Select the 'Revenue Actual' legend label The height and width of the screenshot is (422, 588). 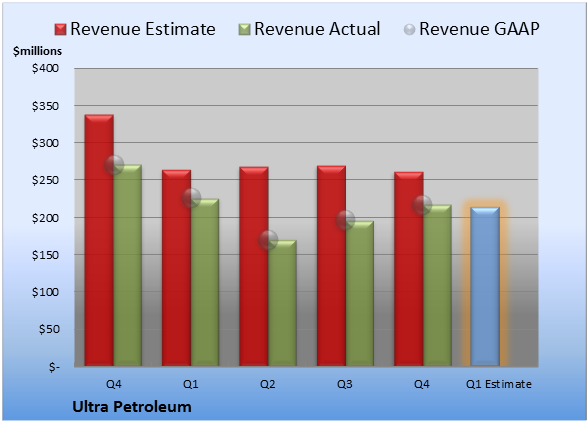(x=317, y=29)
